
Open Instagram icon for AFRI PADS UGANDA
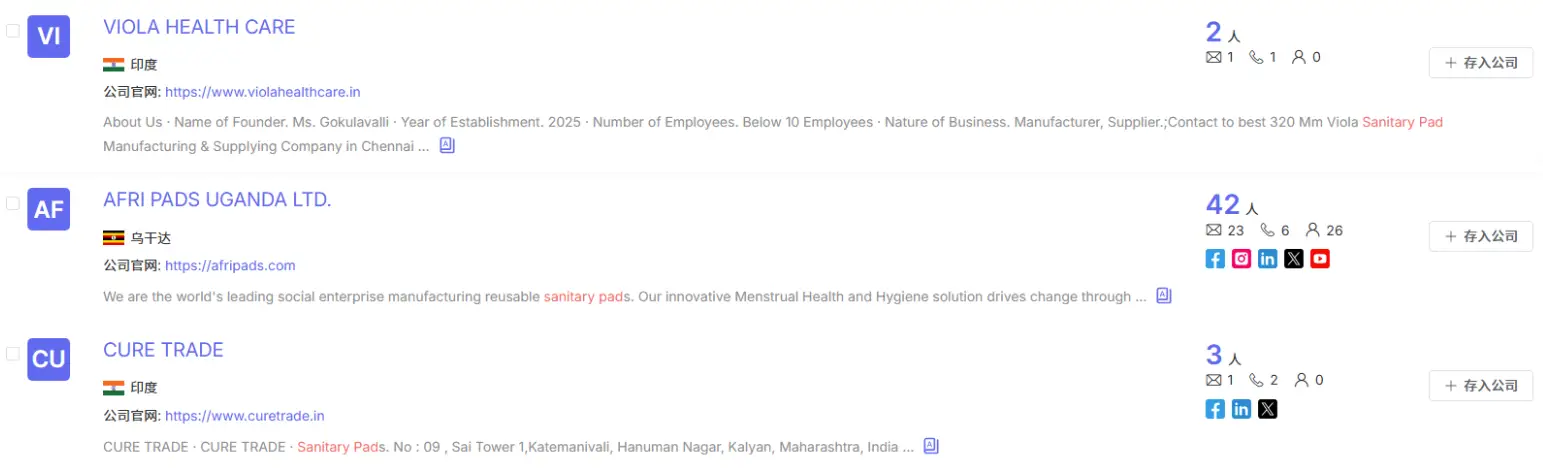(x=1241, y=259)
